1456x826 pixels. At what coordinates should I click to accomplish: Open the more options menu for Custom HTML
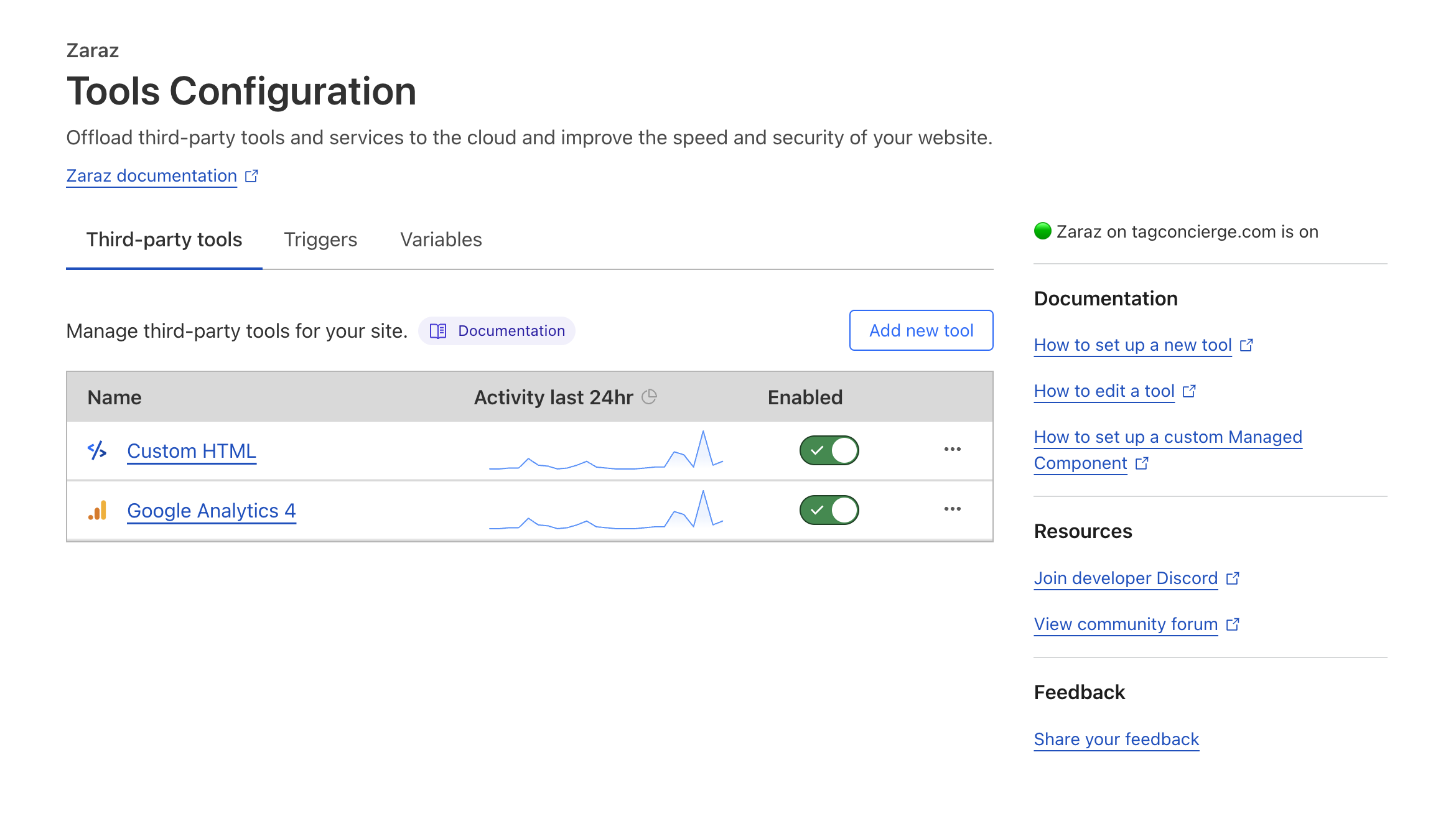(952, 449)
